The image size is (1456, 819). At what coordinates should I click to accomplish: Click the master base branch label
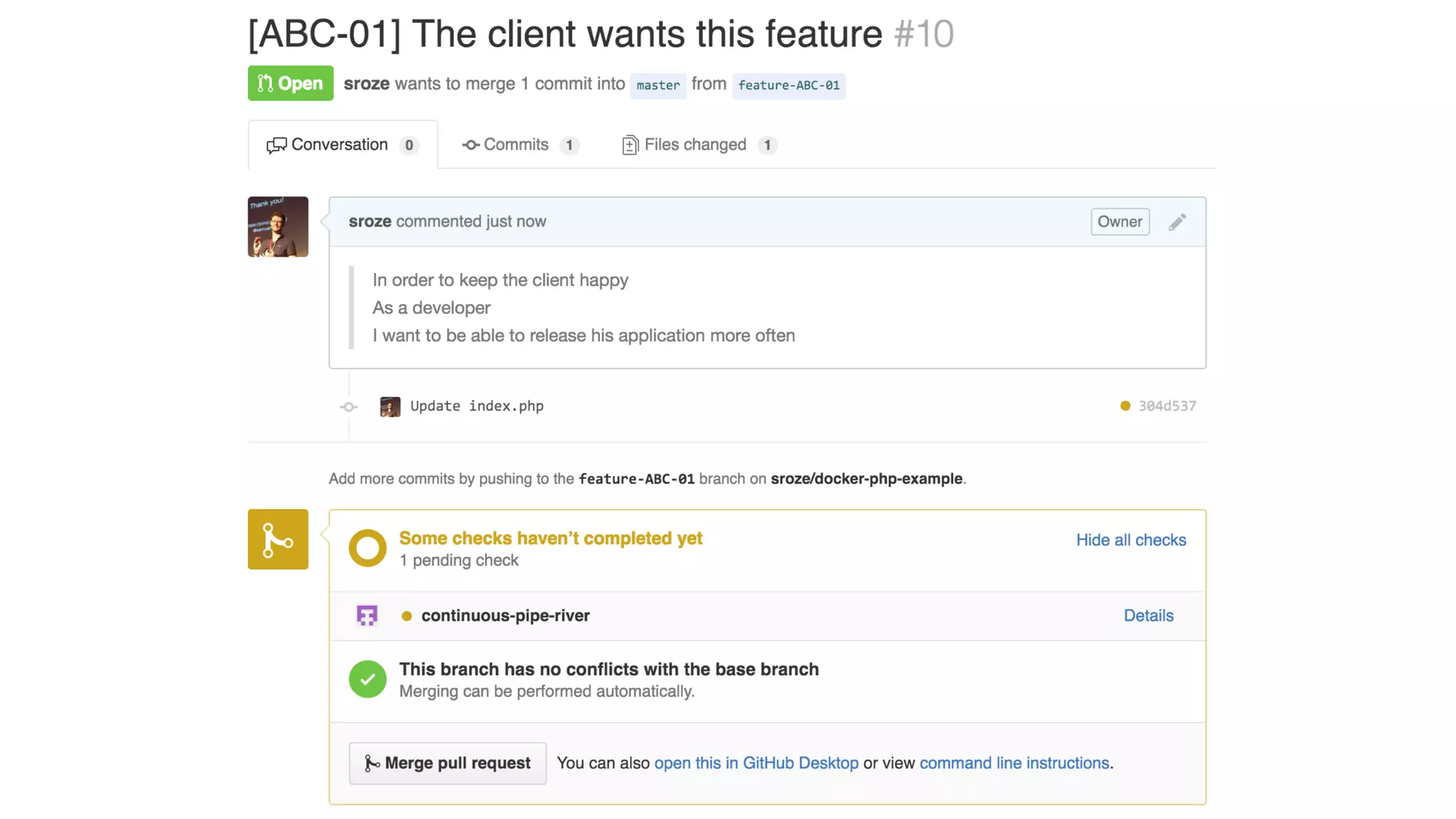point(658,85)
